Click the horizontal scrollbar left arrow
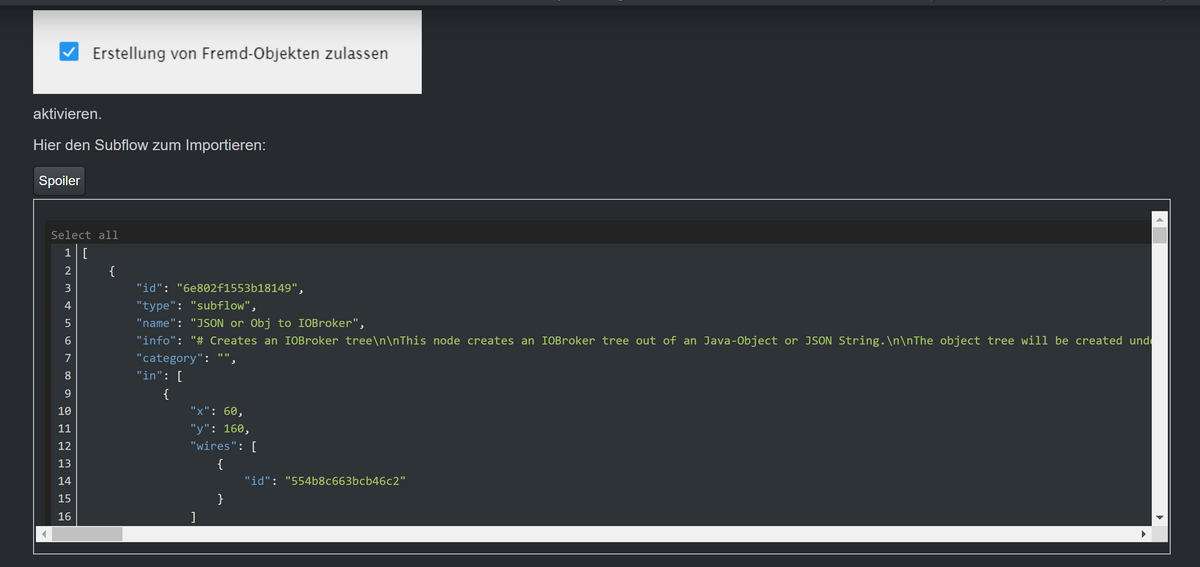 coord(43,534)
